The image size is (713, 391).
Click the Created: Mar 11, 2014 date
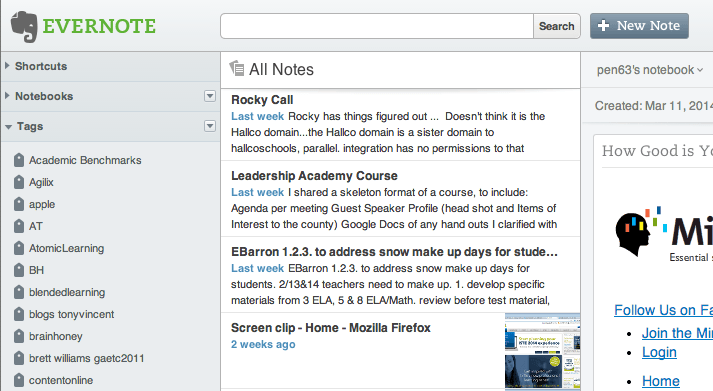pos(654,105)
